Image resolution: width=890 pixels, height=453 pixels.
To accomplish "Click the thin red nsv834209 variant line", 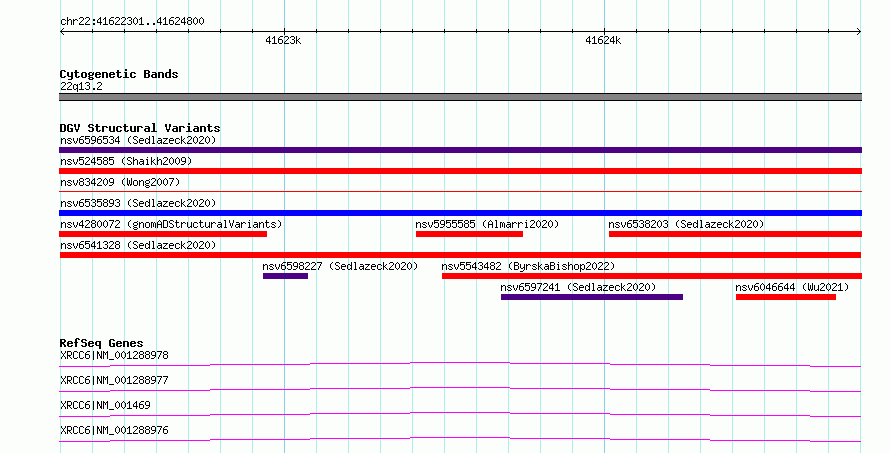I will click(460, 192).
